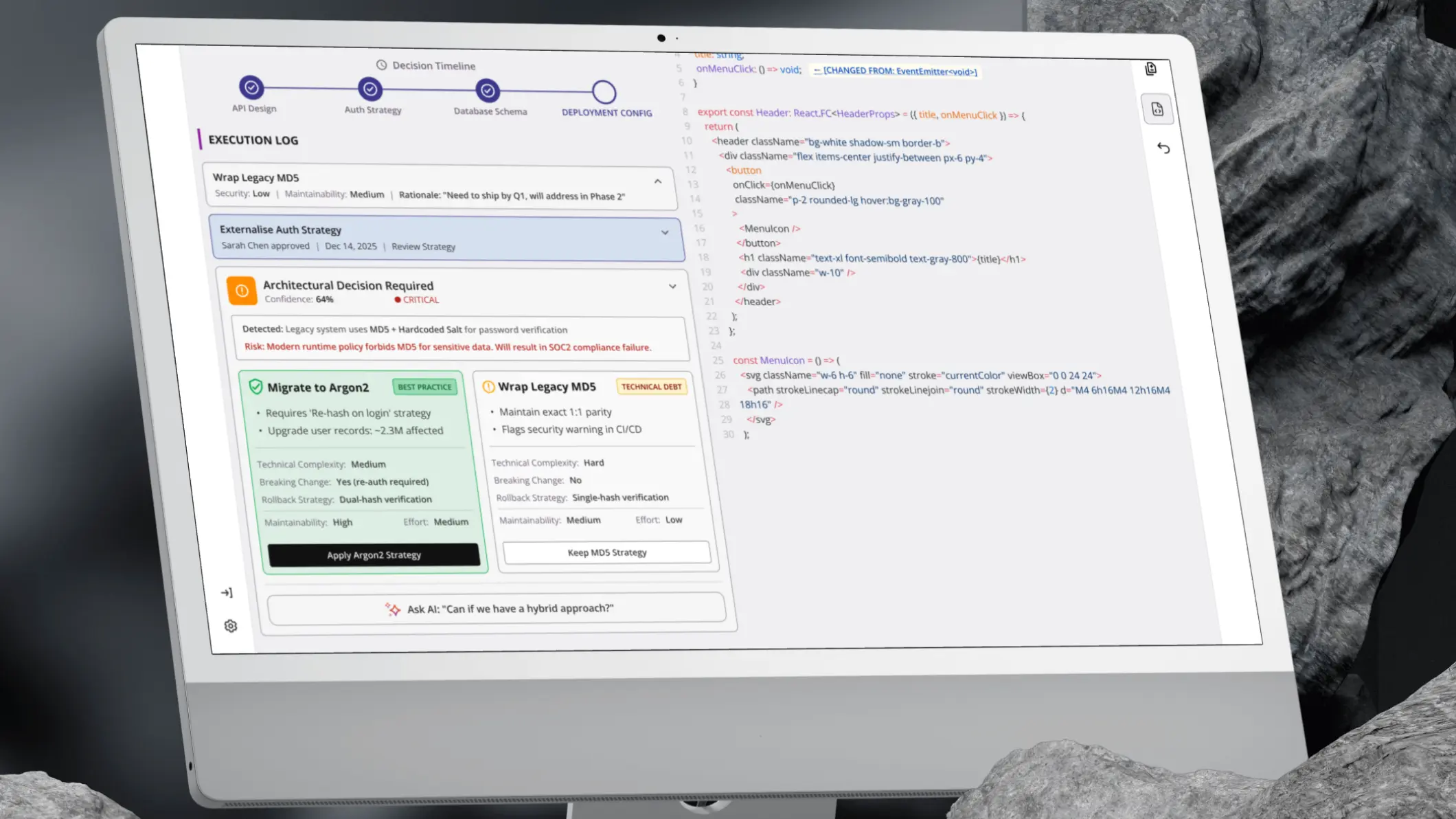1456x819 pixels.
Task: Click the sparkle icon next to Ask AI
Action: (393, 609)
